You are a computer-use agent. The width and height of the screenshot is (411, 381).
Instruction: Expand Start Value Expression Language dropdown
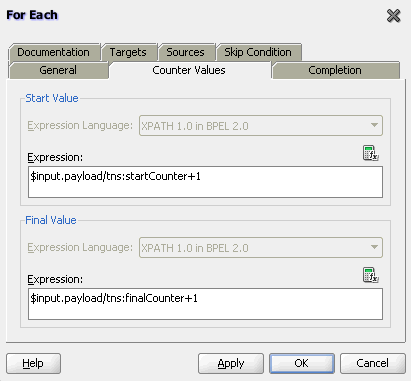click(261, 126)
